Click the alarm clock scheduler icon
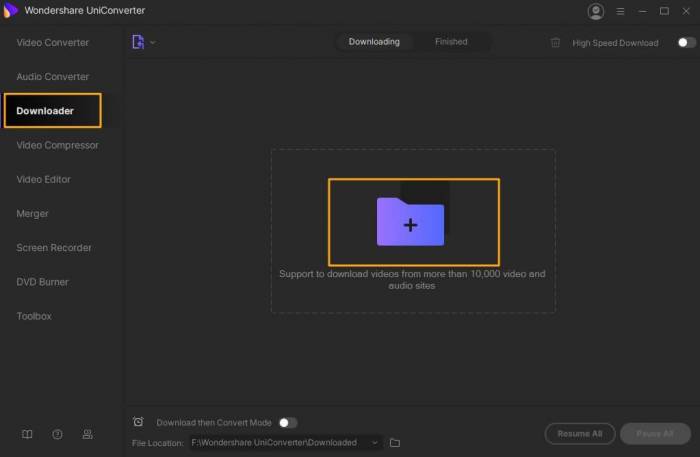The width and height of the screenshot is (700, 457). pos(138,422)
